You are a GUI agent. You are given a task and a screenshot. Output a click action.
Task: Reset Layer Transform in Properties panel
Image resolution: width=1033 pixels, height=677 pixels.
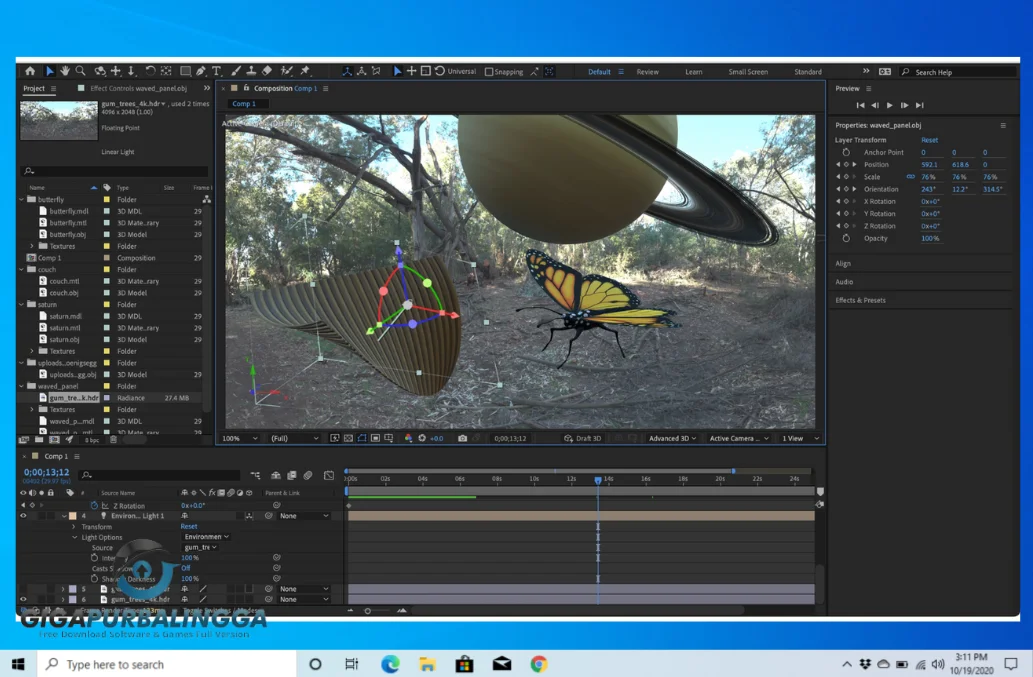click(930, 140)
